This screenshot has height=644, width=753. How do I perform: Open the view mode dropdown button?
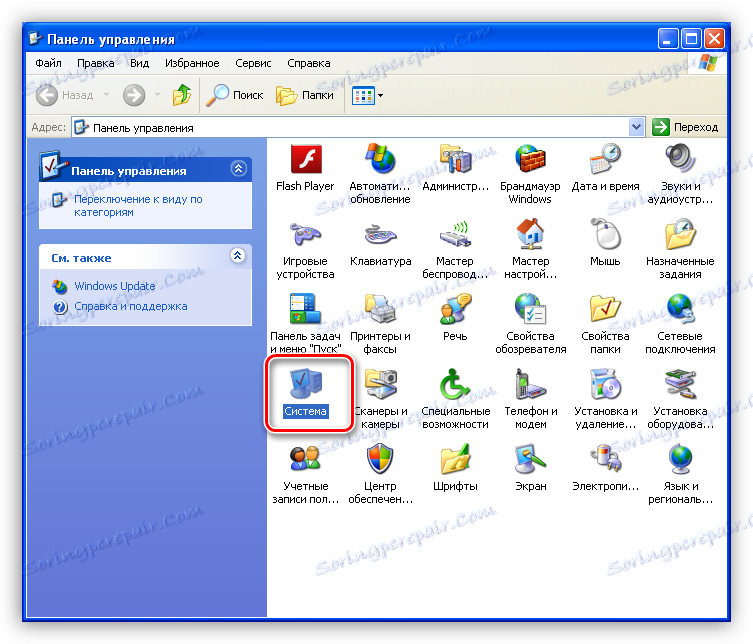pyautogui.click(x=368, y=95)
